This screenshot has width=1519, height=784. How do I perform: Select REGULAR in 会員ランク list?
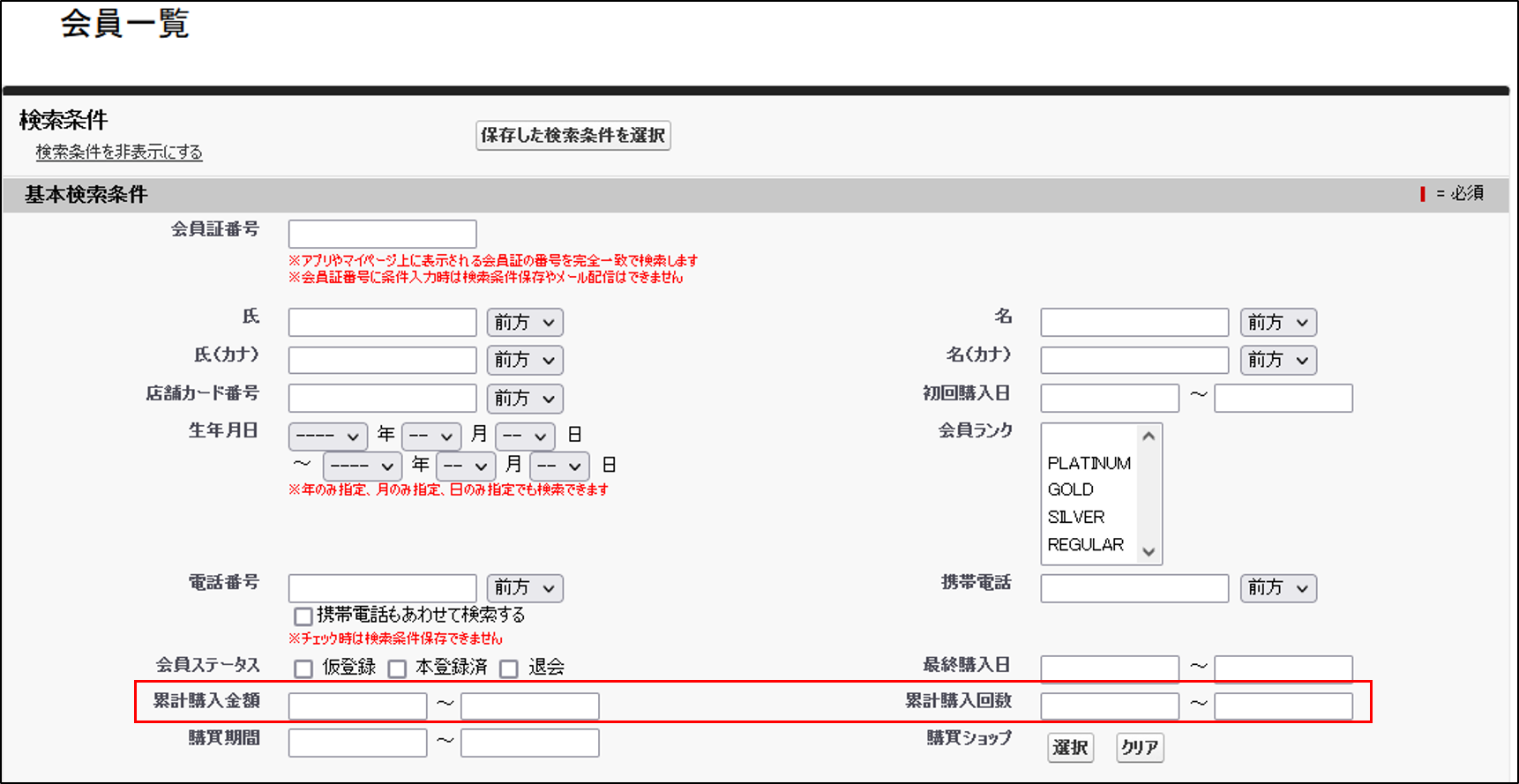(1089, 544)
